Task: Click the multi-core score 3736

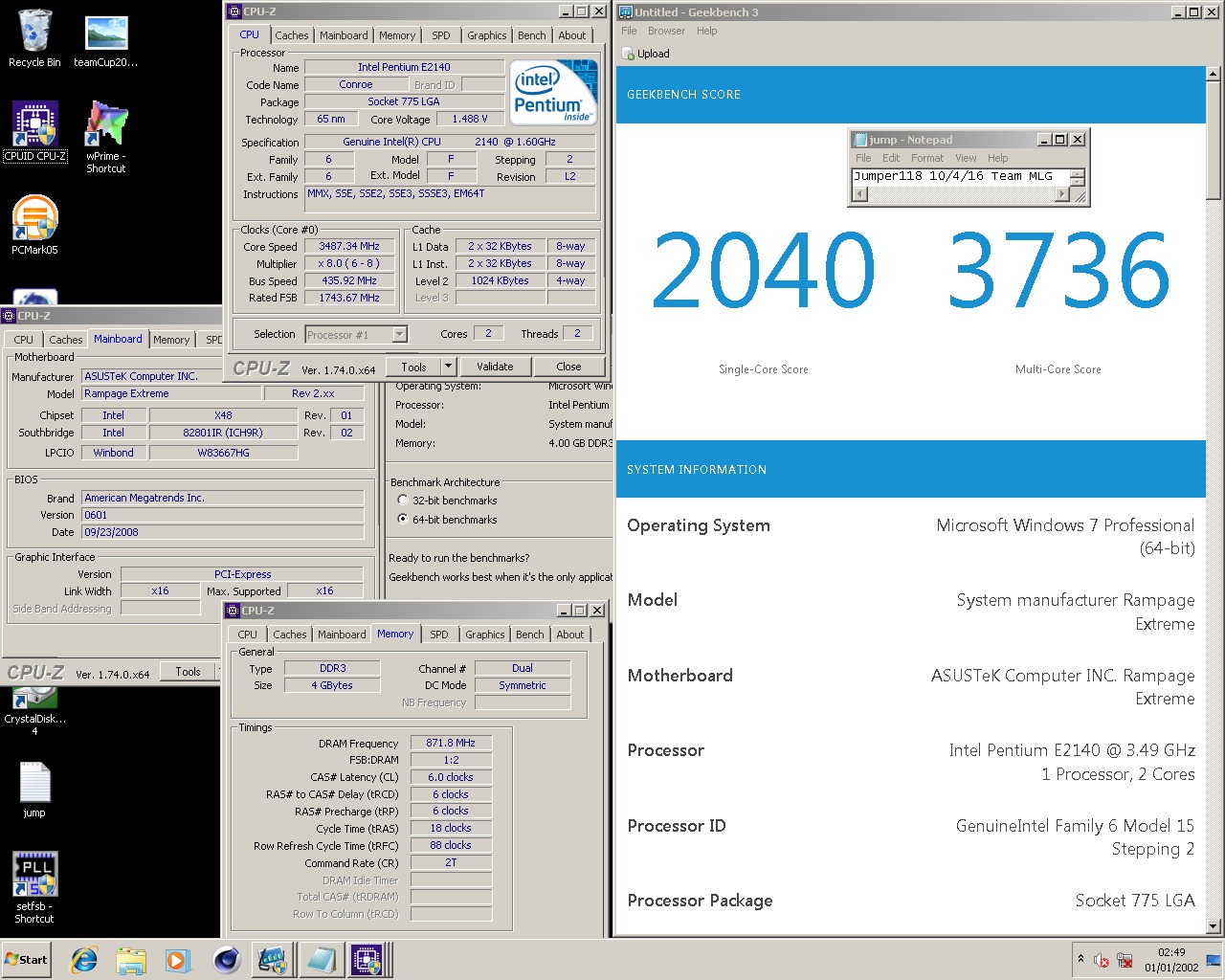Action: 1058,270
